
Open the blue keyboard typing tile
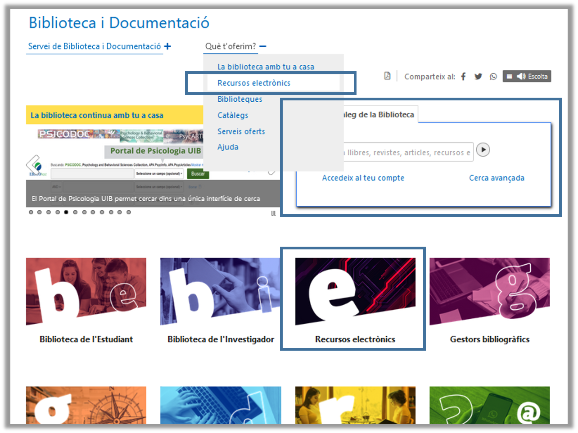click(220, 405)
